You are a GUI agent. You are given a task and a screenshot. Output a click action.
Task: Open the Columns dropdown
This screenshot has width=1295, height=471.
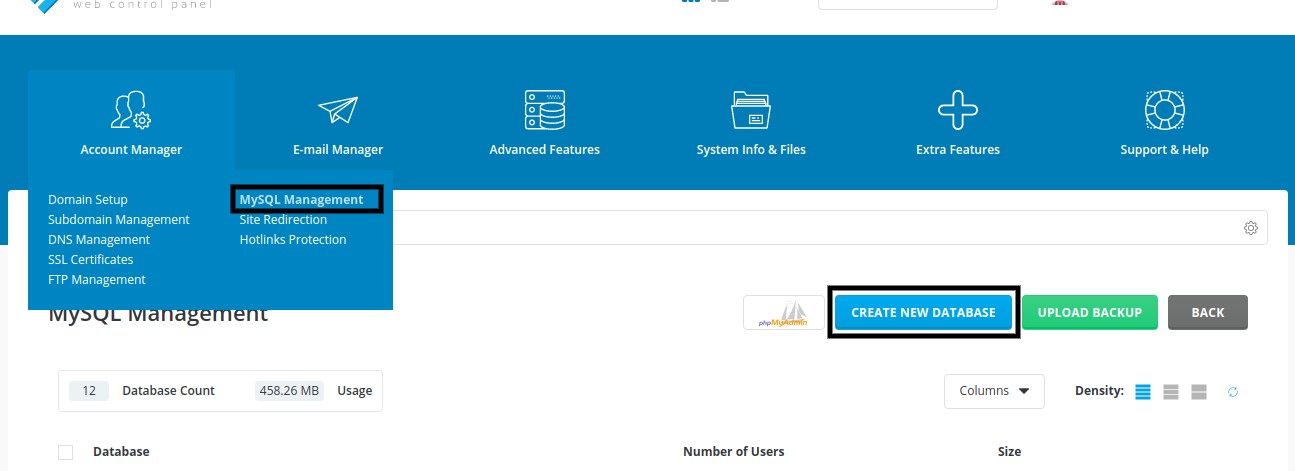(x=994, y=391)
